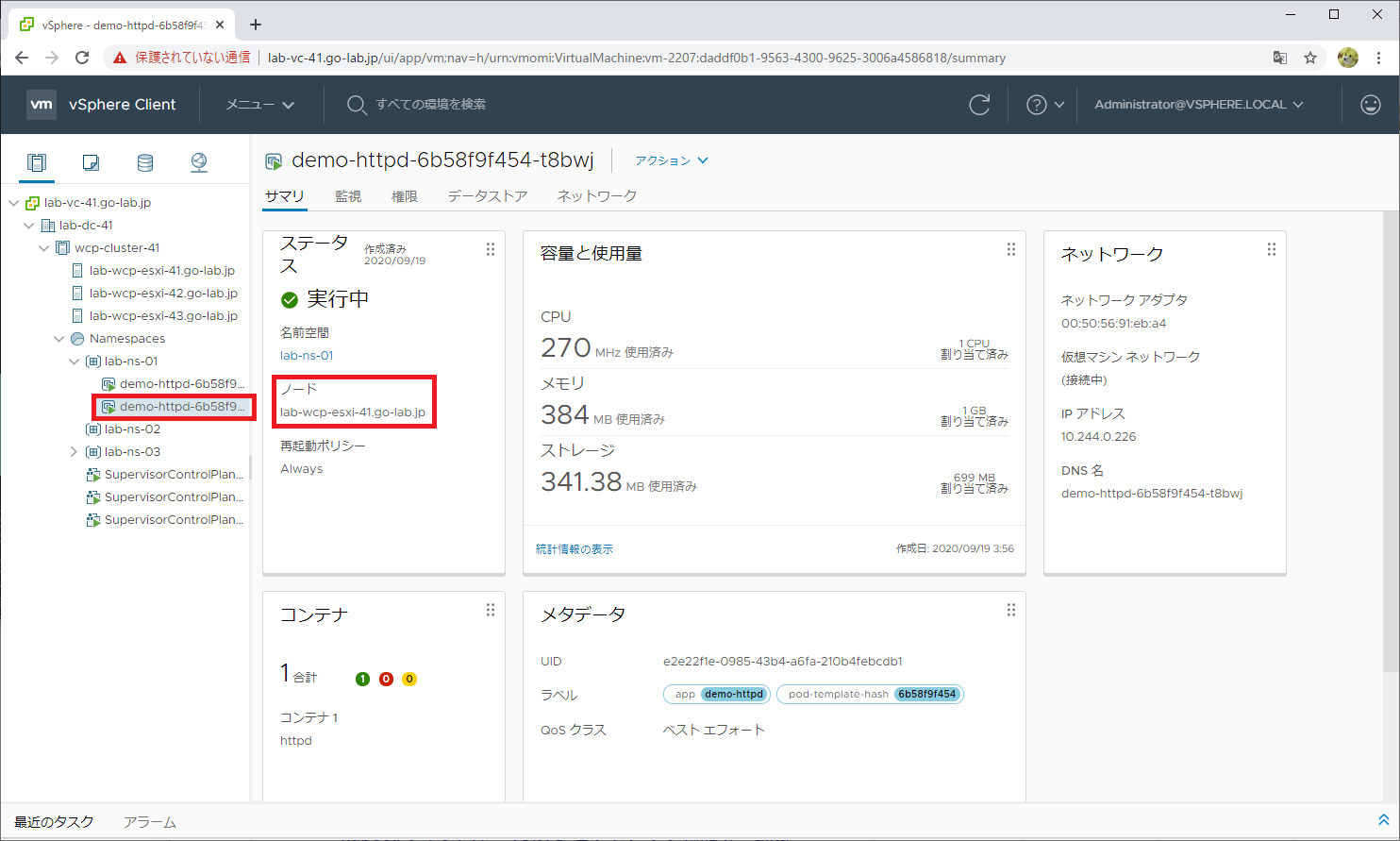Click pod VM icon in page title

[x=274, y=161]
